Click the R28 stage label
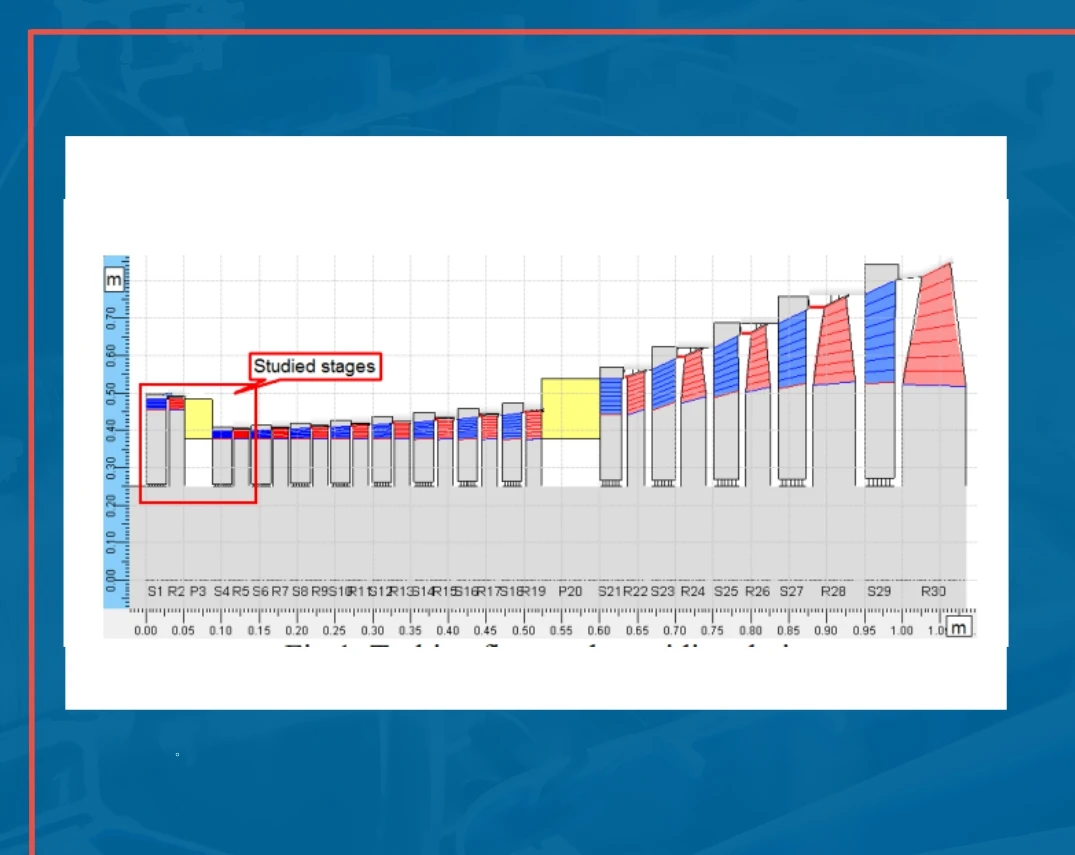1075x855 pixels. (833, 592)
